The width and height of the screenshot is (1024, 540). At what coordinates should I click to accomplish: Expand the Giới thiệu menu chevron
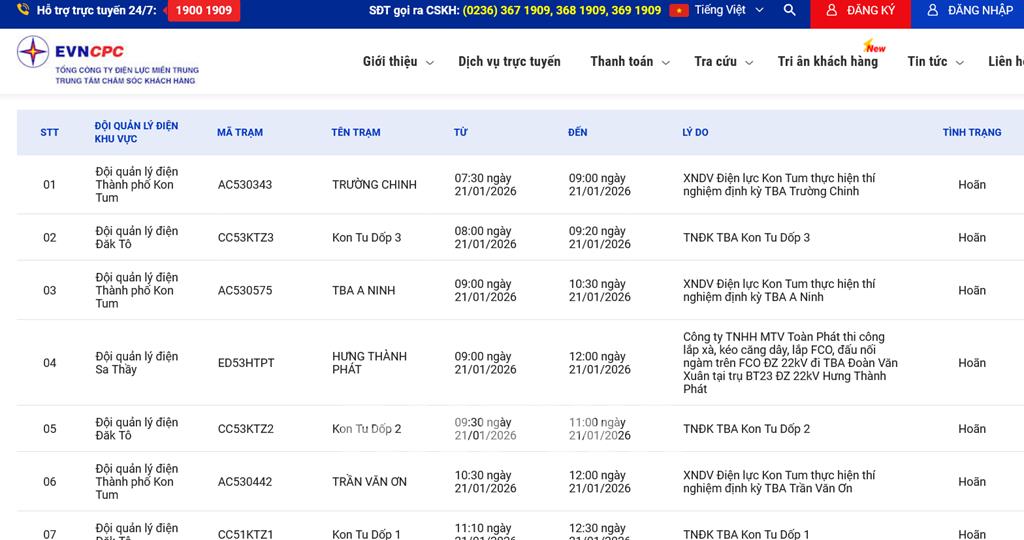click(430, 62)
